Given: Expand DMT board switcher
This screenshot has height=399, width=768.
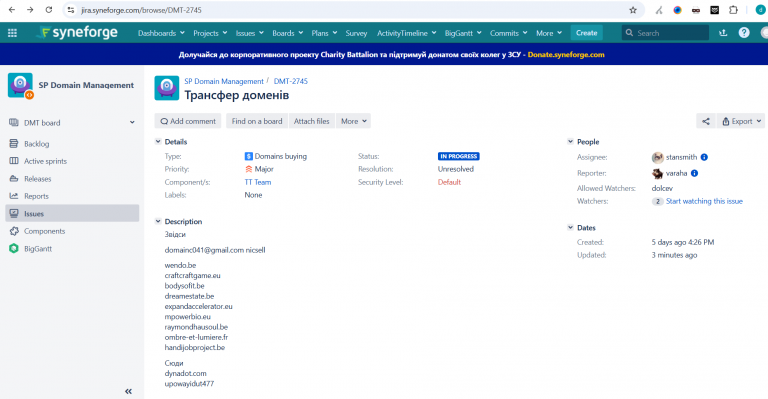Looking at the screenshot, I should (132, 122).
